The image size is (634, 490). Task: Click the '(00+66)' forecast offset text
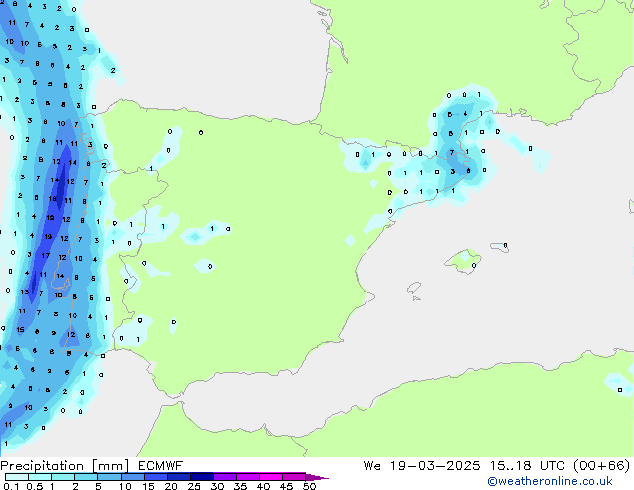pyautogui.click(x=602, y=466)
